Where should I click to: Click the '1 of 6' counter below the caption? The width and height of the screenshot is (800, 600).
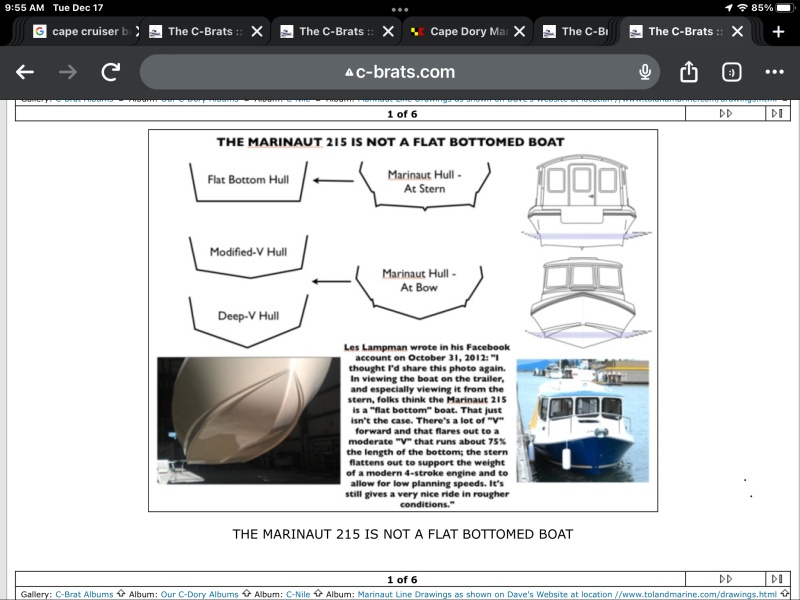[402, 579]
